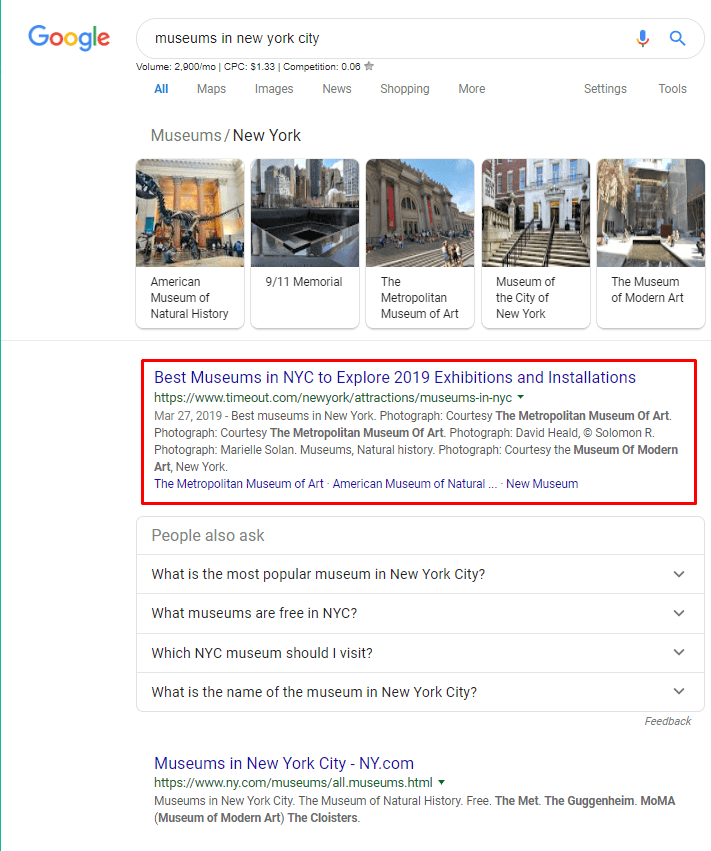Click the People also ask heading
Viewport: 711px width, 851px height.
pyautogui.click(x=208, y=536)
